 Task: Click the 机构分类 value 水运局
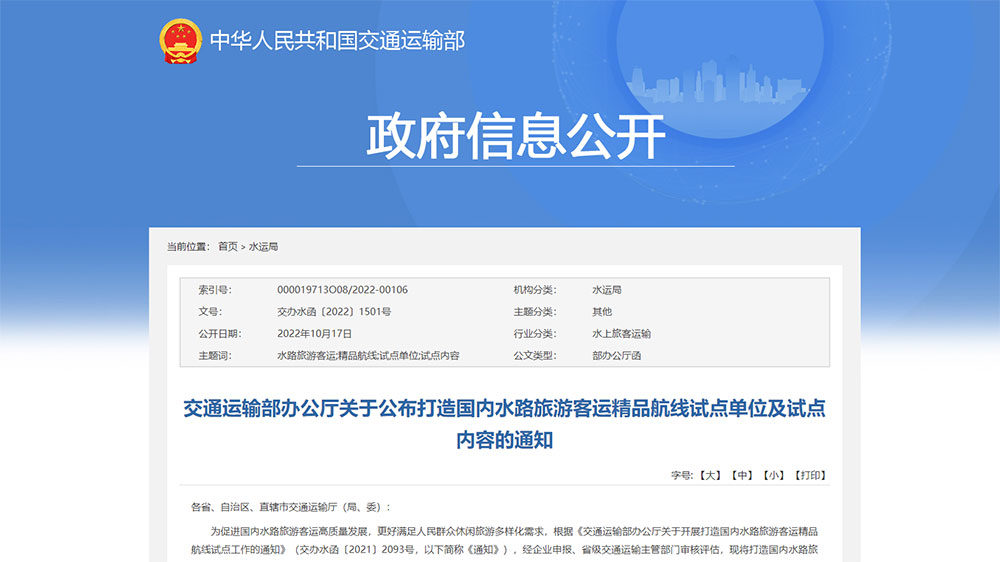pos(606,290)
